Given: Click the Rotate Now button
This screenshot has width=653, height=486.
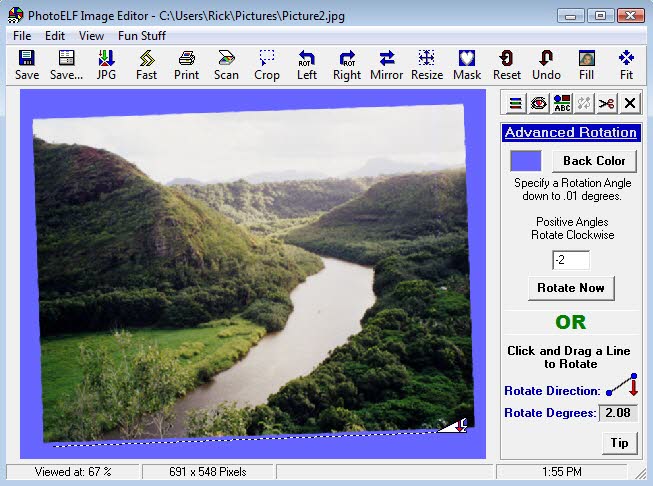Looking at the screenshot, I should coord(571,288).
